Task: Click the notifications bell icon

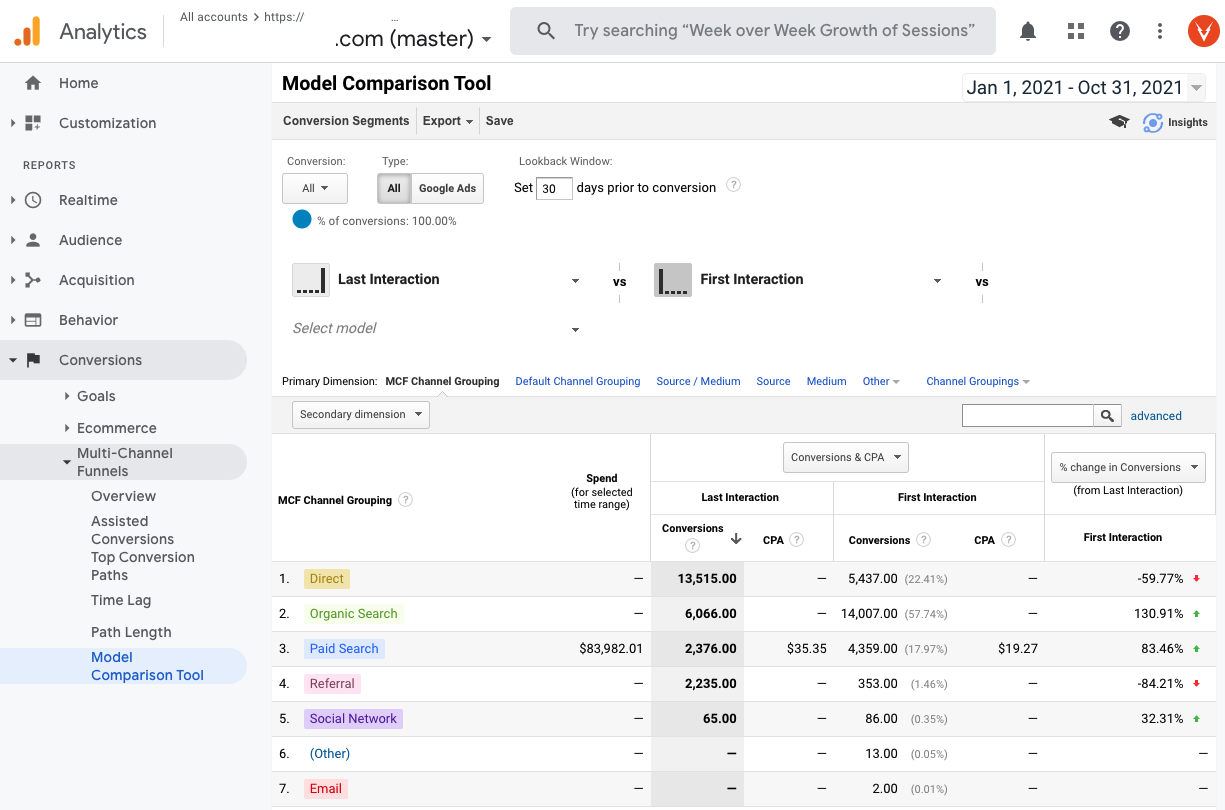Action: click(1027, 31)
